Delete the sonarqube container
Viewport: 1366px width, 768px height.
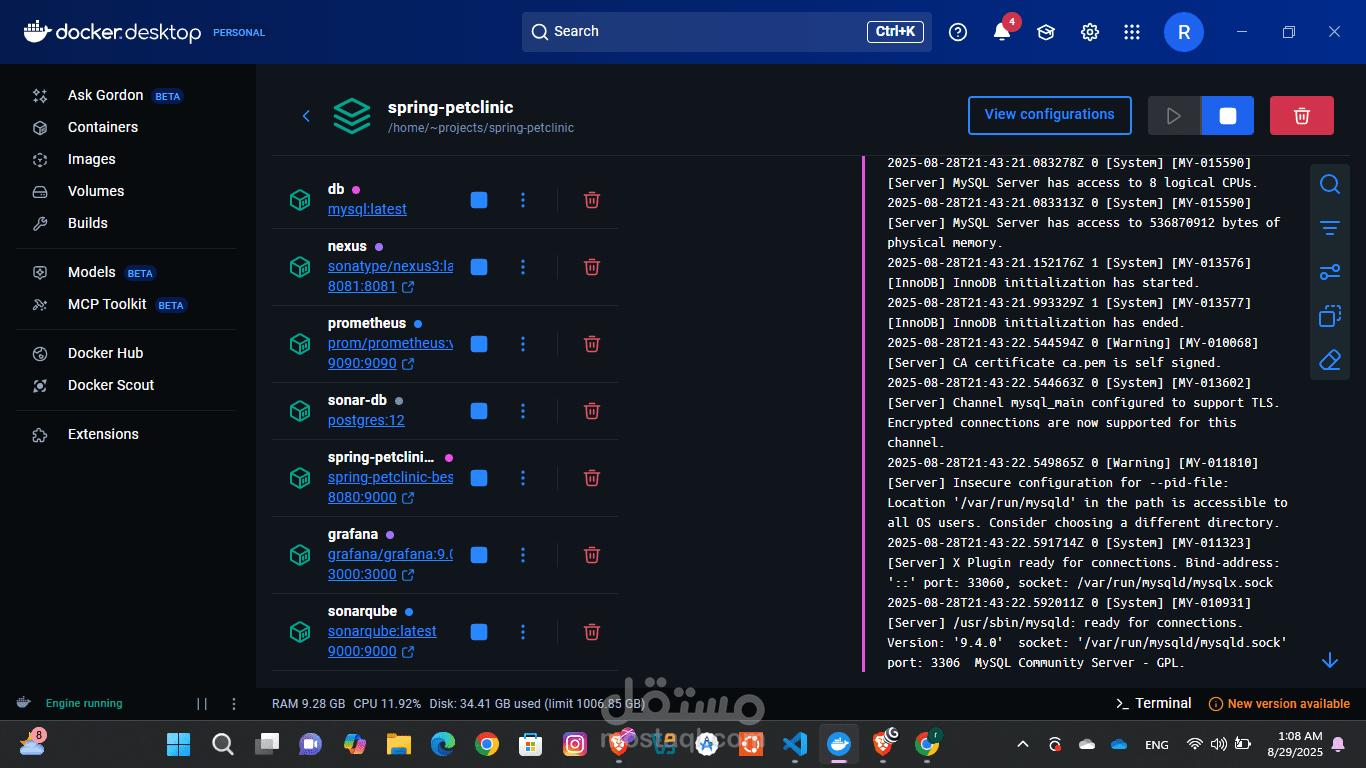[592, 632]
